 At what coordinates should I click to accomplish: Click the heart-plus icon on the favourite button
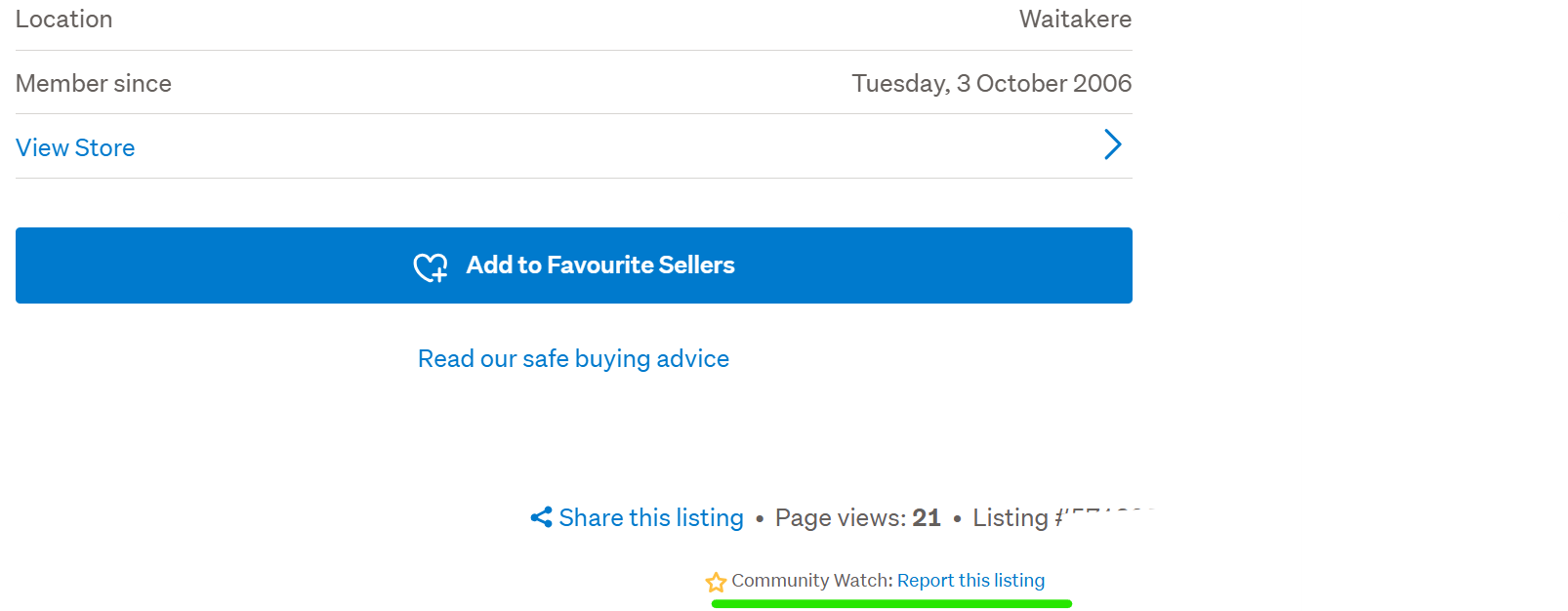[x=431, y=266]
